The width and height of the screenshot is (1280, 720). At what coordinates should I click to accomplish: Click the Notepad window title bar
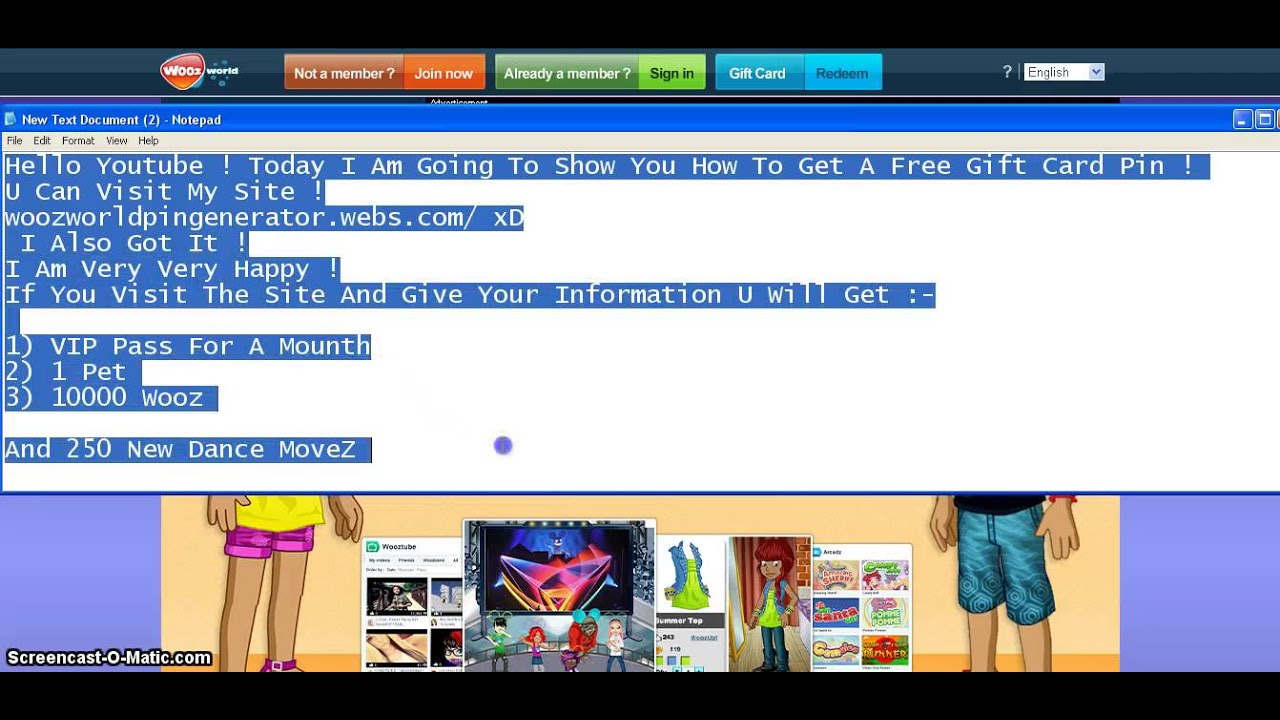pos(640,119)
